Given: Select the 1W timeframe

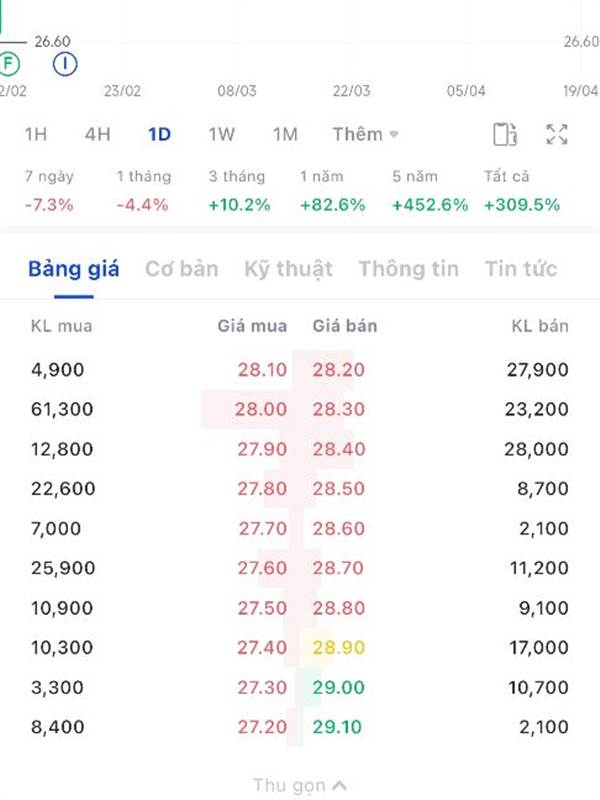Looking at the screenshot, I should (x=221, y=135).
